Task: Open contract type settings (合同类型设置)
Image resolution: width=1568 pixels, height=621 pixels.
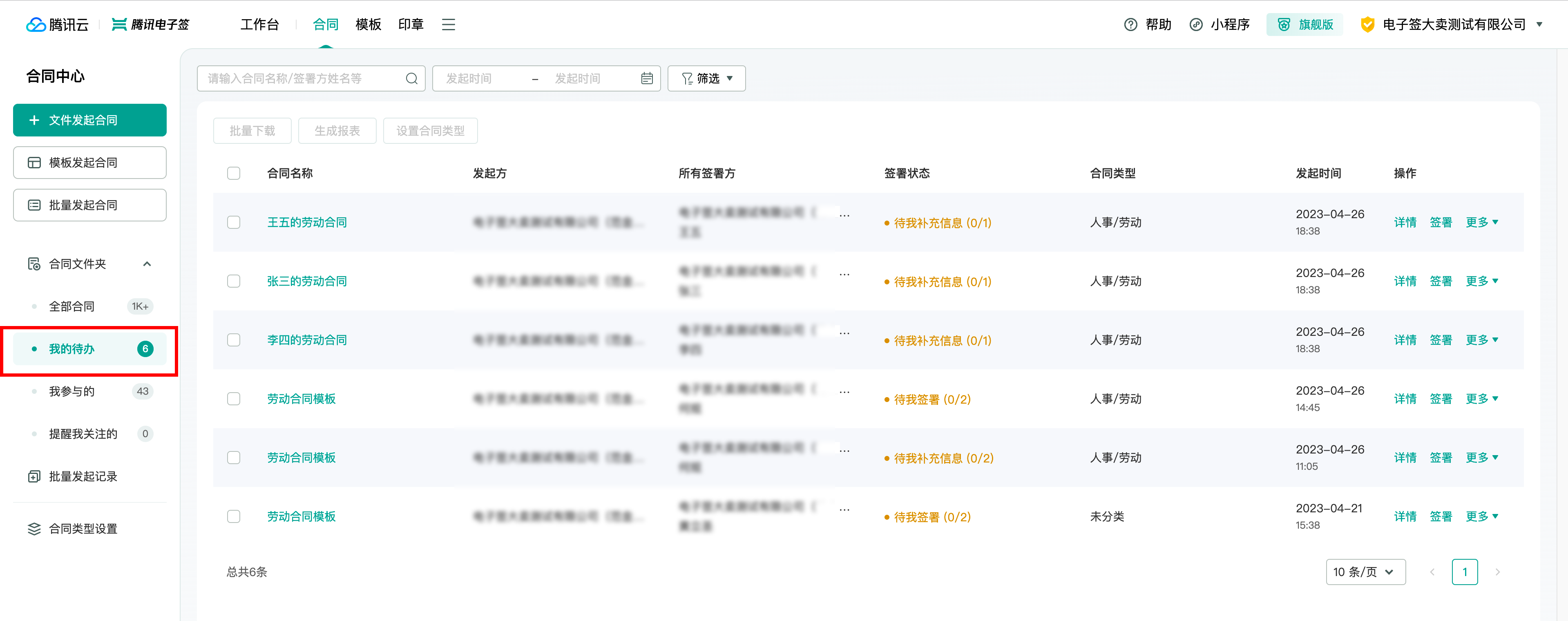Action: (x=83, y=528)
